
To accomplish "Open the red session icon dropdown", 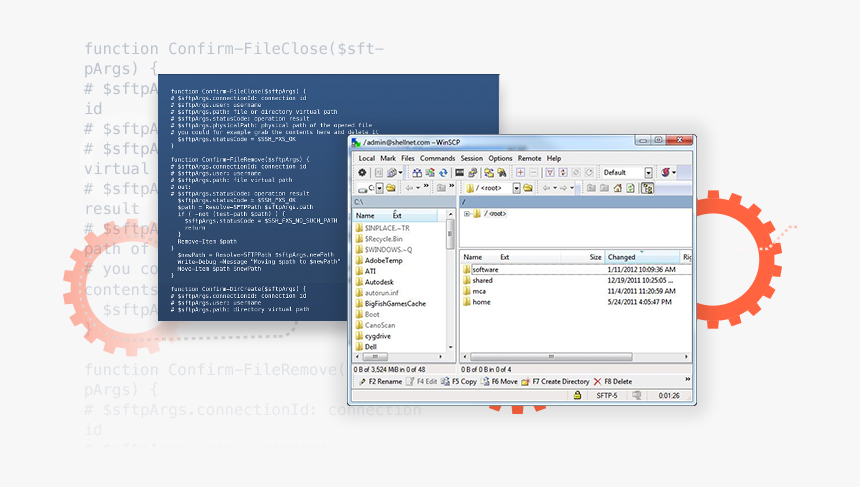I will pyautogui.click(x=674, y=173).
